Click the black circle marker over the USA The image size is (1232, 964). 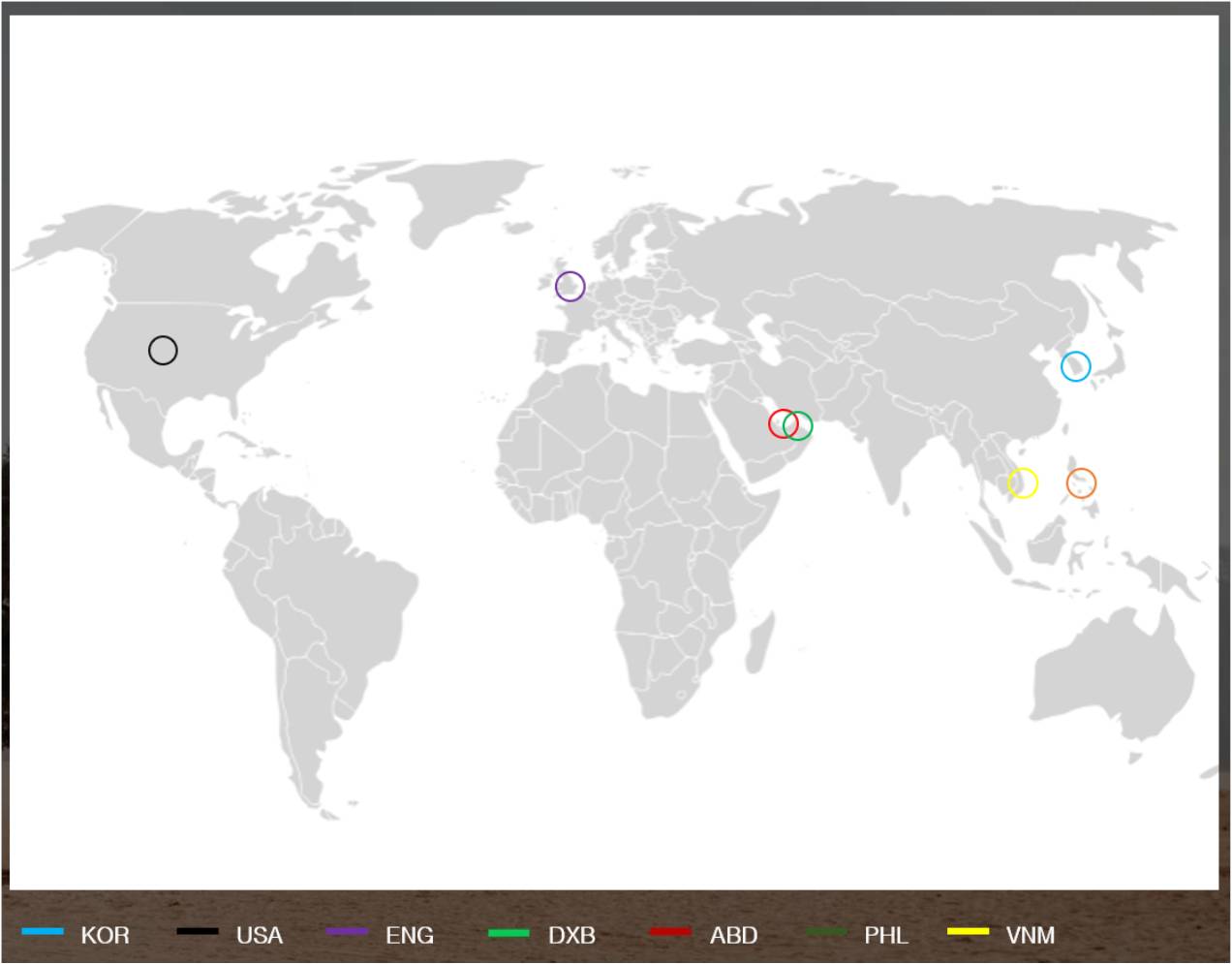(163, 350)
